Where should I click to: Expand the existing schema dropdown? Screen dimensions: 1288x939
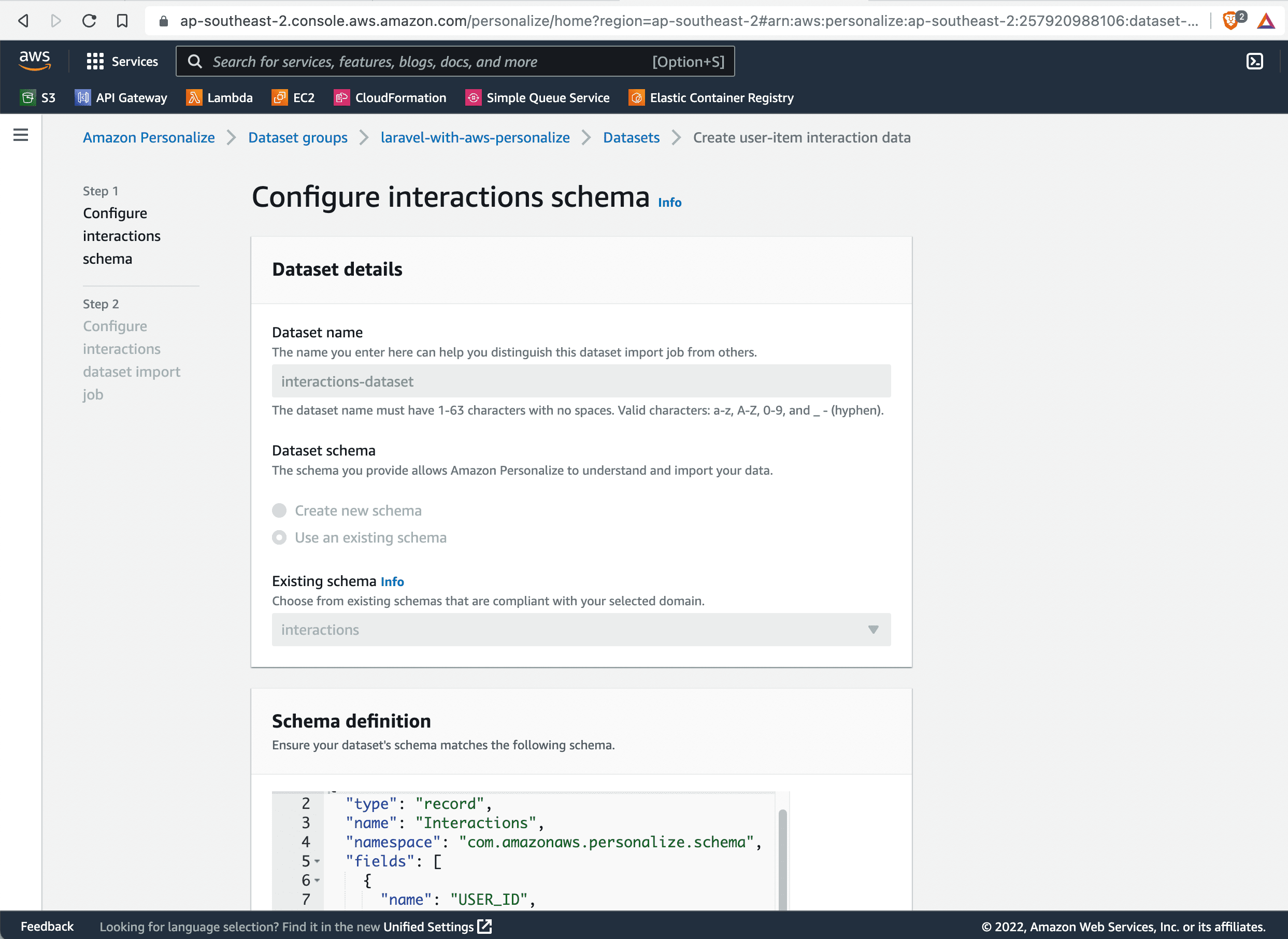582,630
